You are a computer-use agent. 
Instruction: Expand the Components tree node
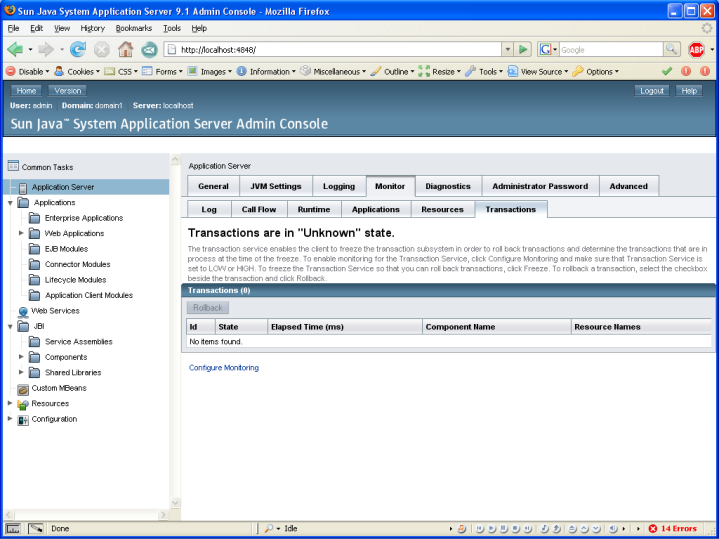pyautogui.click(x=21, y=357)
